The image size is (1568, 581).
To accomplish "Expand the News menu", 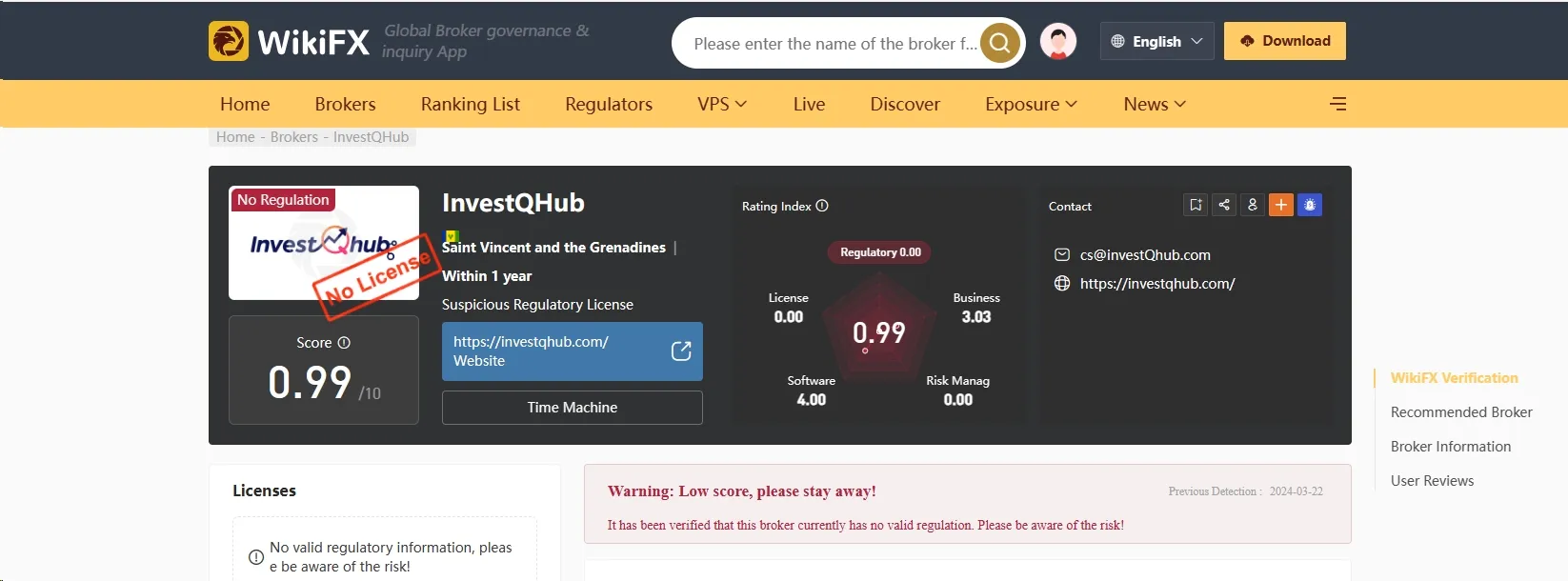I will coord(1155,104).
